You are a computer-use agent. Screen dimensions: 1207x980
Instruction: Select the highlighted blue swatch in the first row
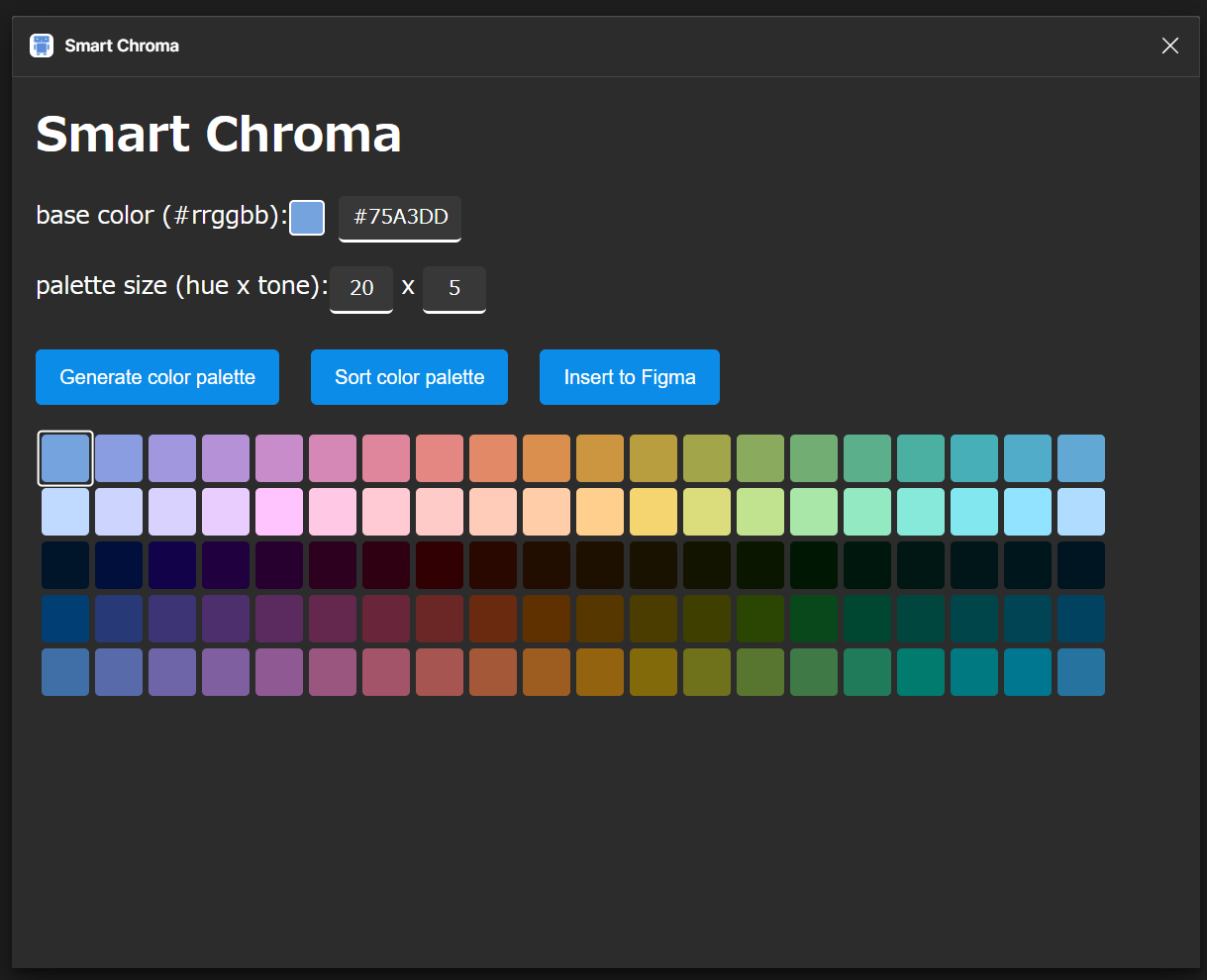(65, 457)
